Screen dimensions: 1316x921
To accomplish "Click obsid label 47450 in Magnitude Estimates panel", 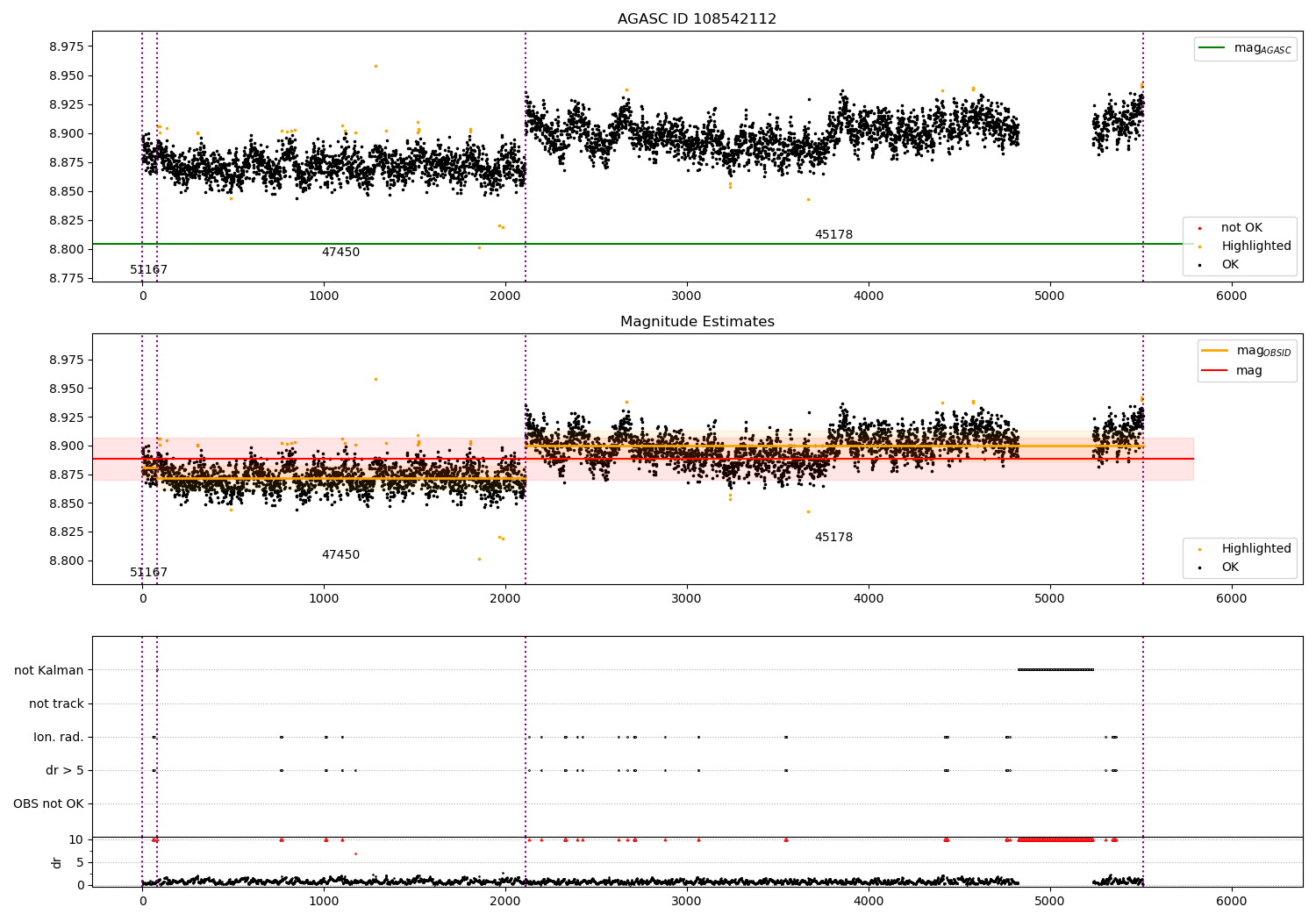I will tap(340, 555).
